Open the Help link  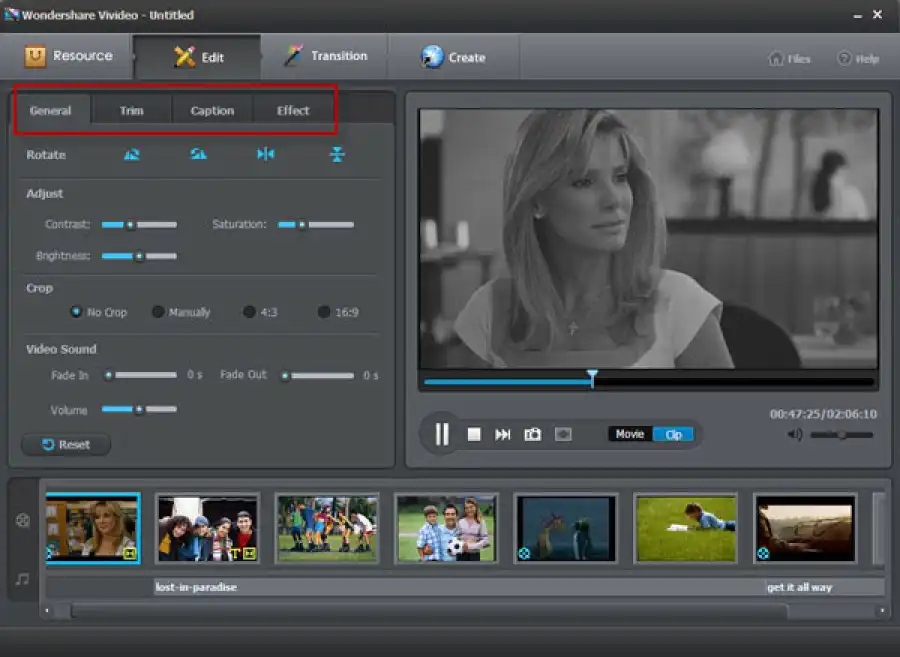pos(859,59)
